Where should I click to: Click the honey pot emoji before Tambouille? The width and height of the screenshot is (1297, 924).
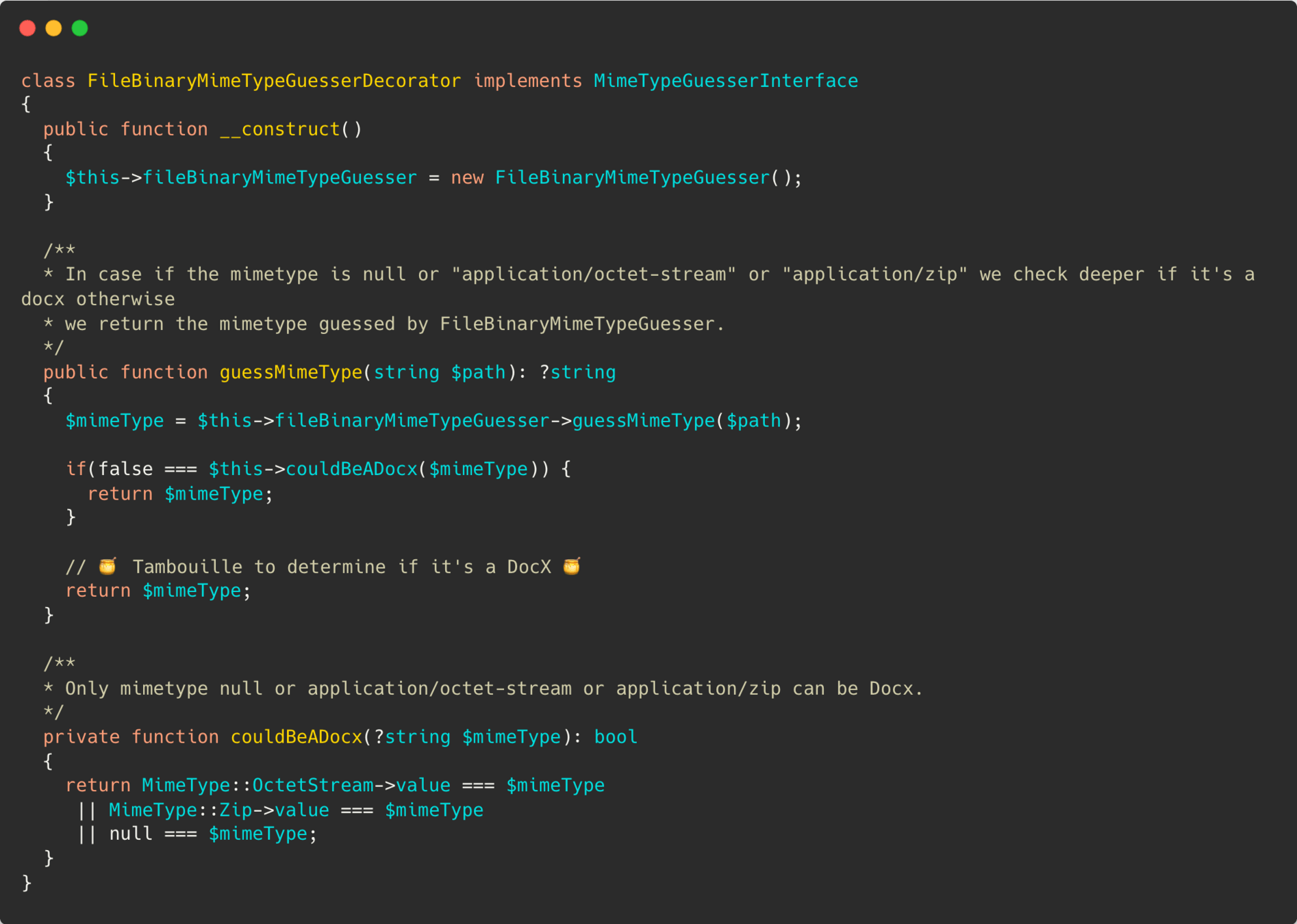click(108, 566)
